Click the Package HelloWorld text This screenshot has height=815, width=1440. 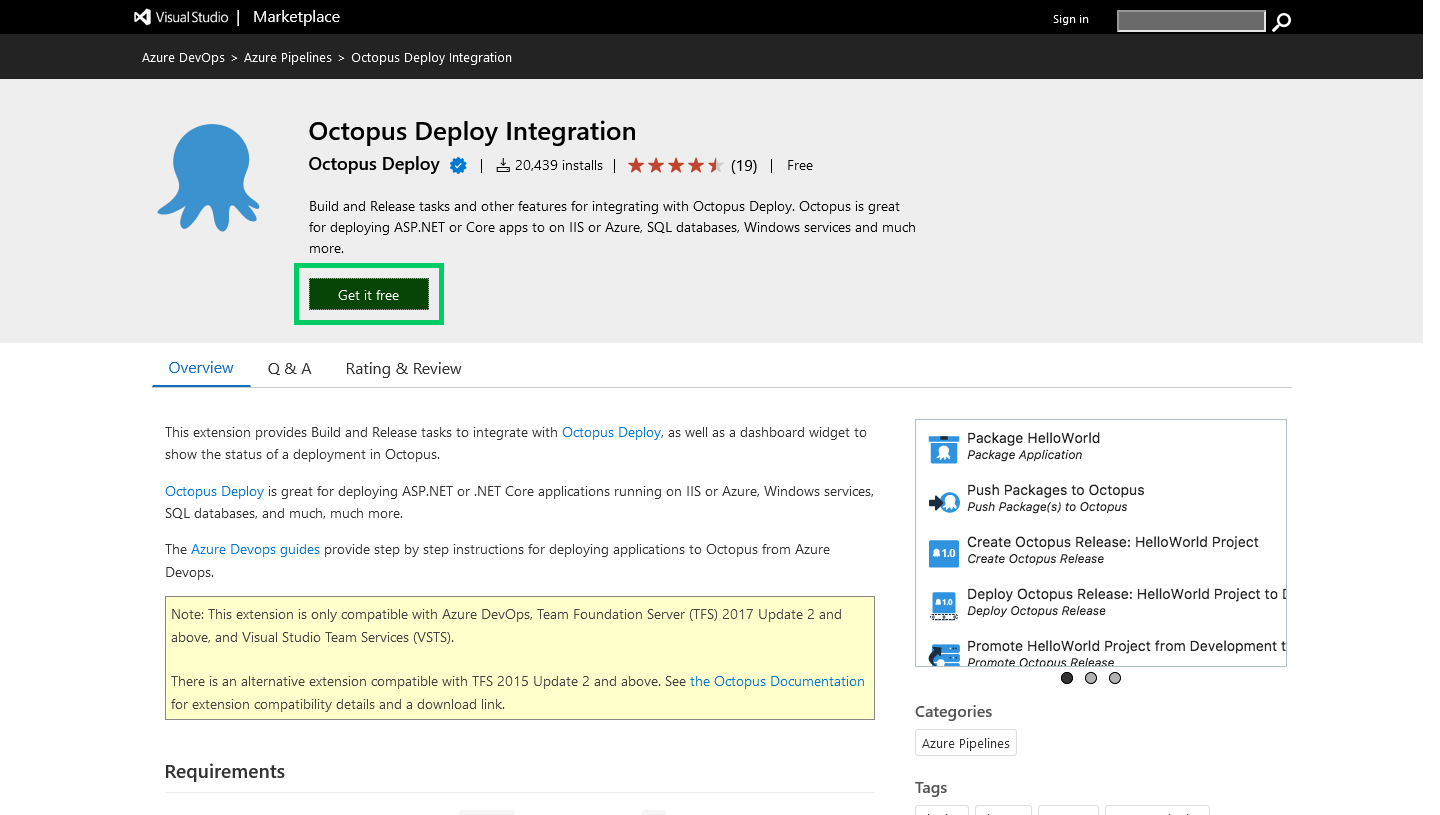click(x=1033, y=438)
